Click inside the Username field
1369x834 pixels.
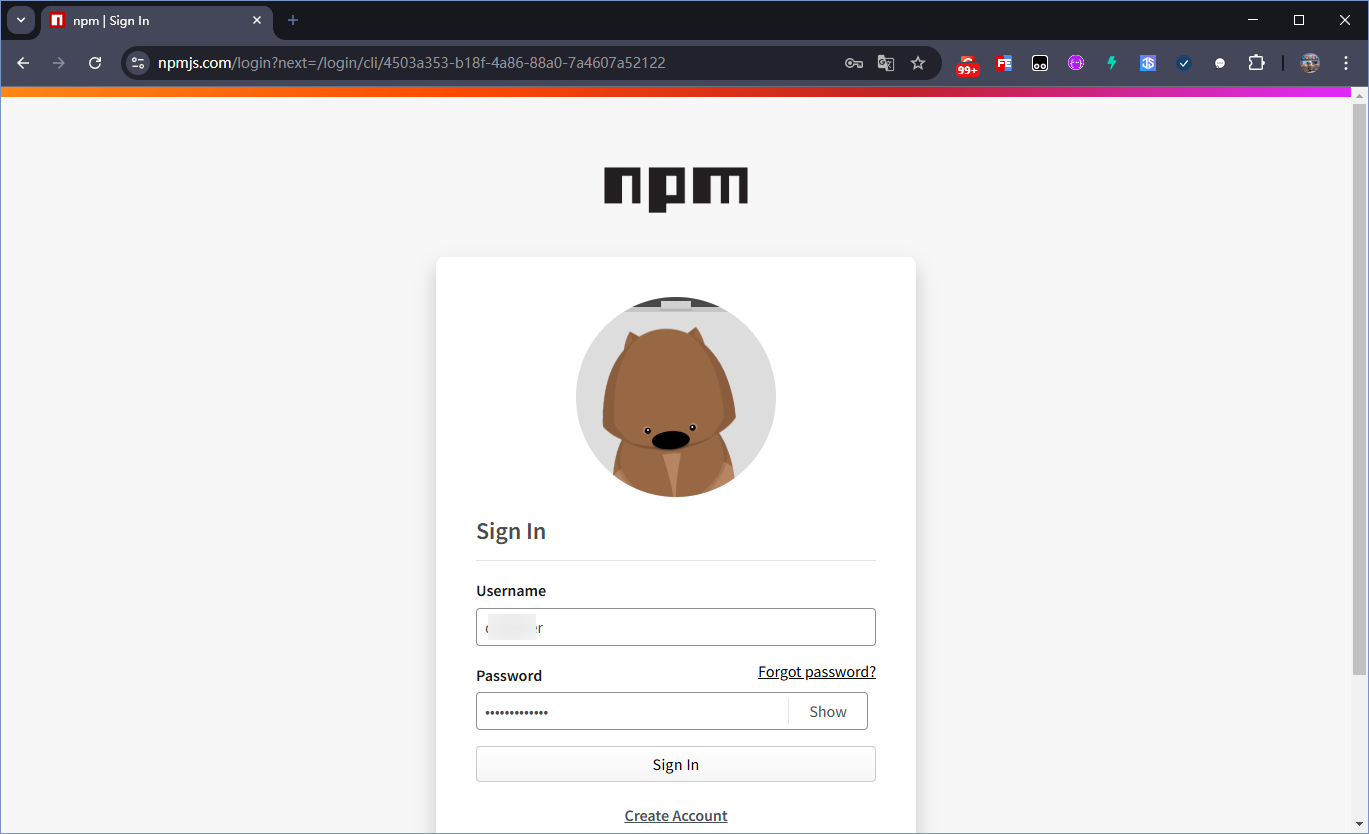(x=675, y=627)
